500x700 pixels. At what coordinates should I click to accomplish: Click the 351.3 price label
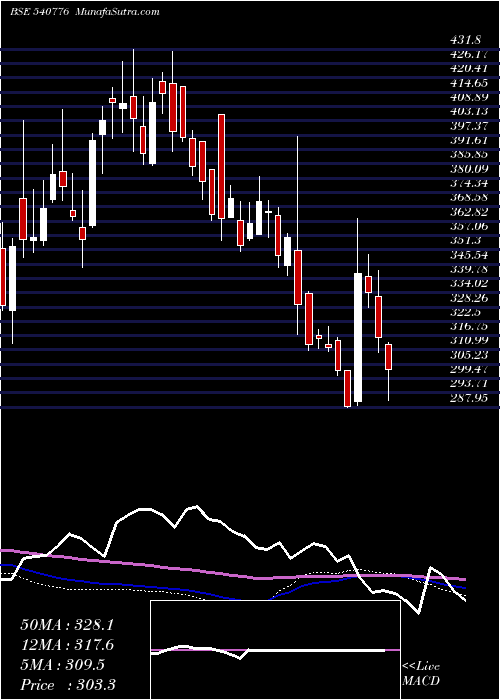point(466,240)
